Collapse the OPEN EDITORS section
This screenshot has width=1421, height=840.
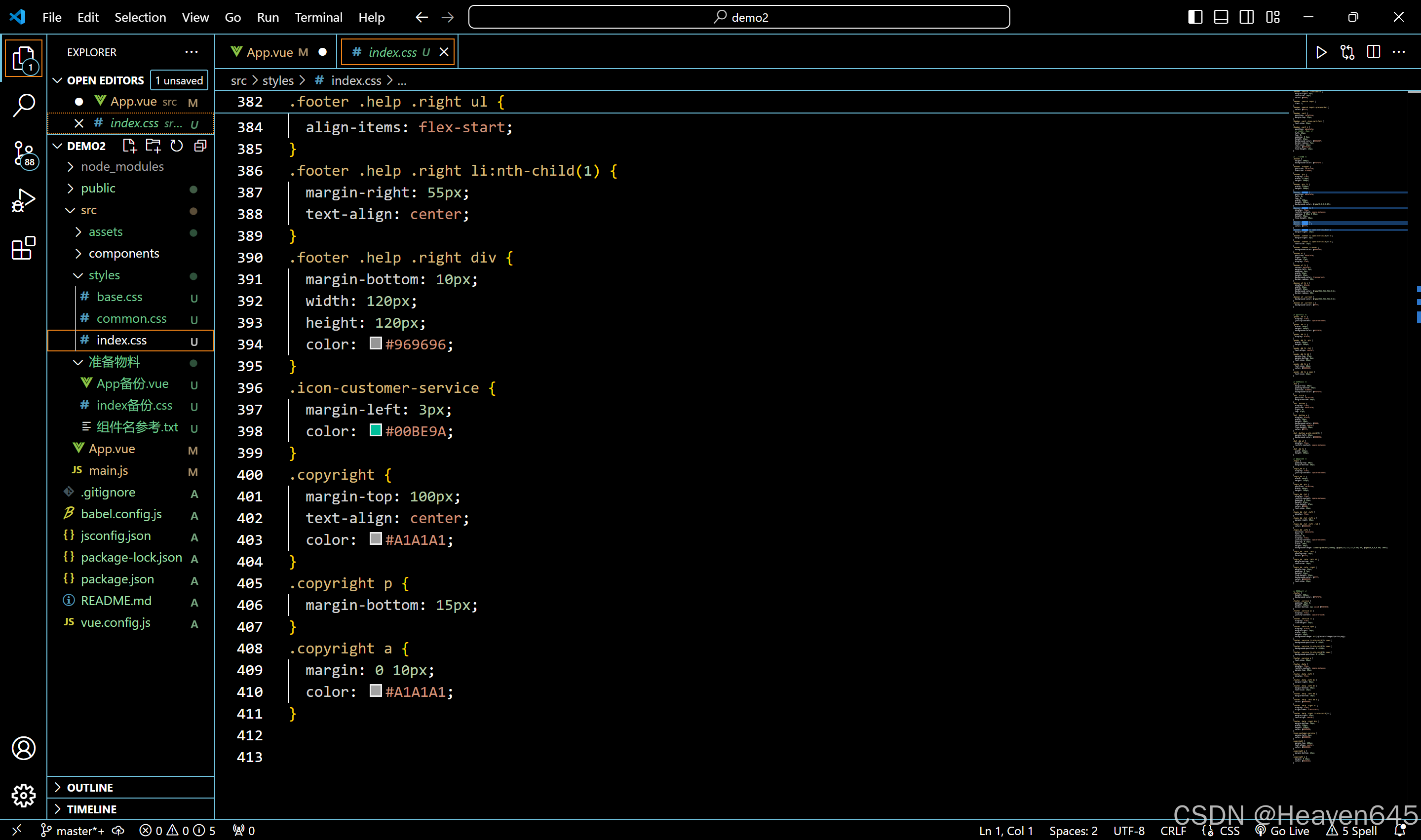pos(58,80)
